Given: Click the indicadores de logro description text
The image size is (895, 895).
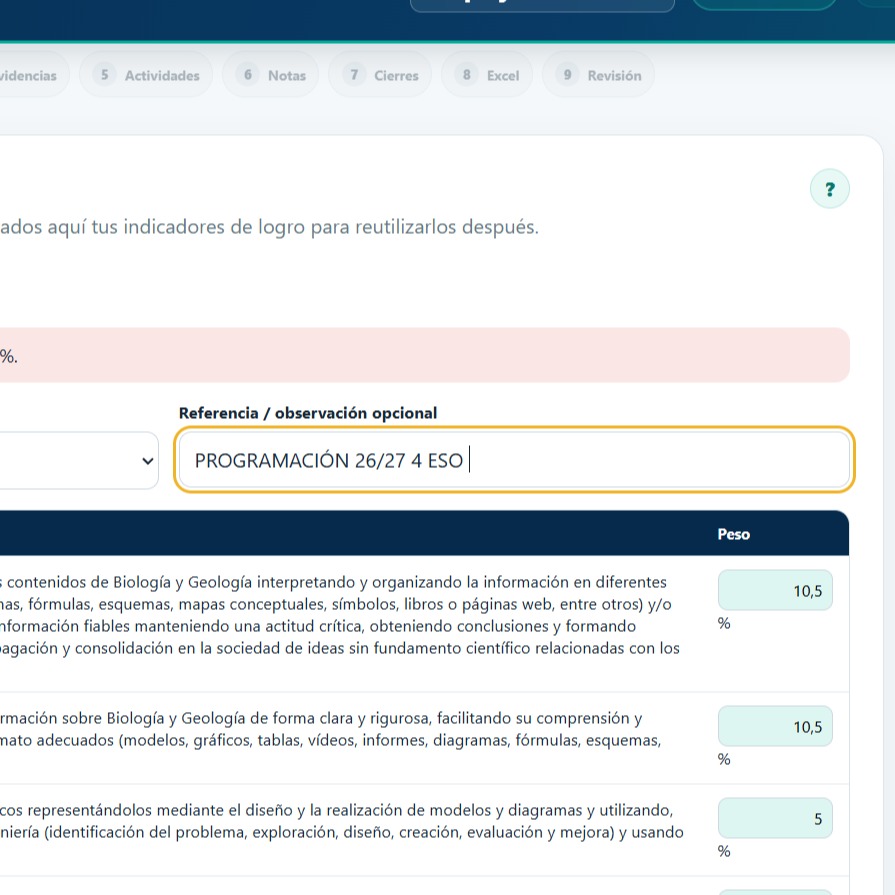Looking at the screenshot, I should point(269,227).
